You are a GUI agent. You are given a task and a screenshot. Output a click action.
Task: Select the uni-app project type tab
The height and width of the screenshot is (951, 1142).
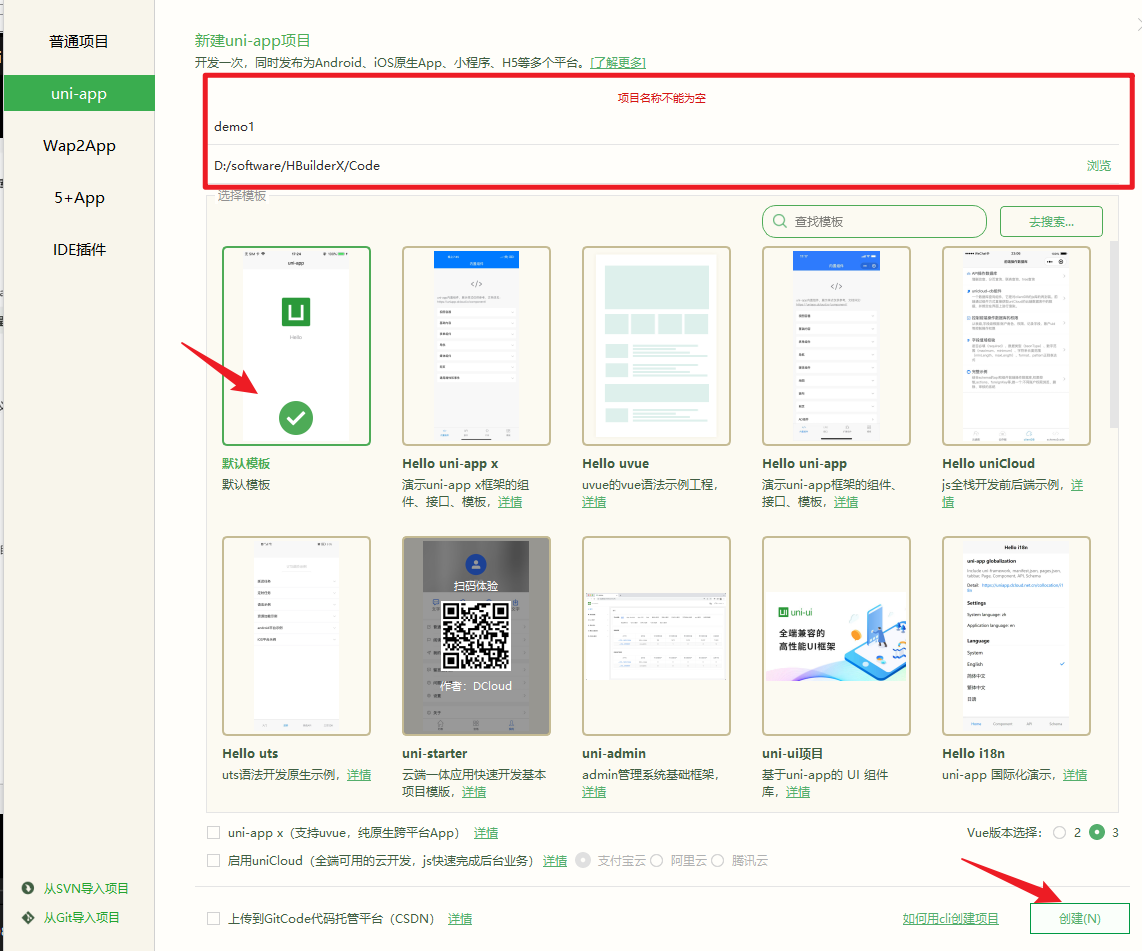(x=79, y=93)
